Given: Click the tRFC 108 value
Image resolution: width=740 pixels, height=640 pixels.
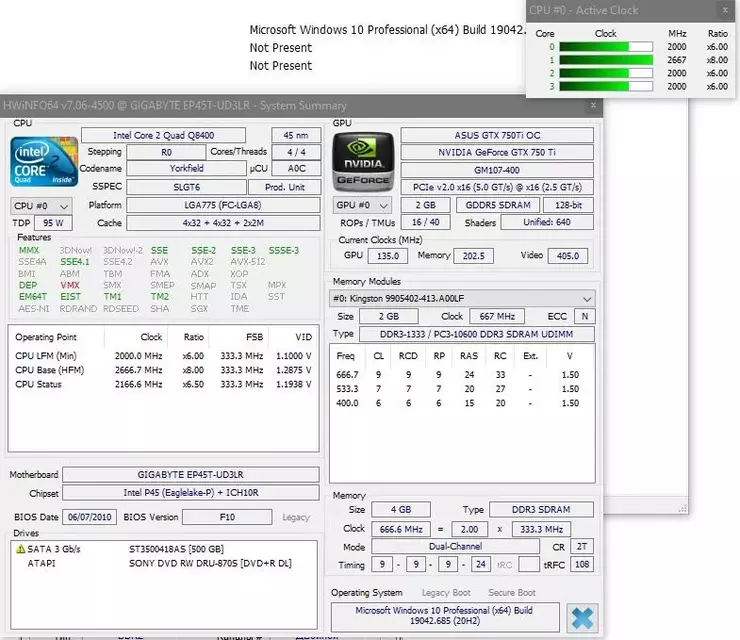Looking at the screenshot, I should [x=581, y=564].
